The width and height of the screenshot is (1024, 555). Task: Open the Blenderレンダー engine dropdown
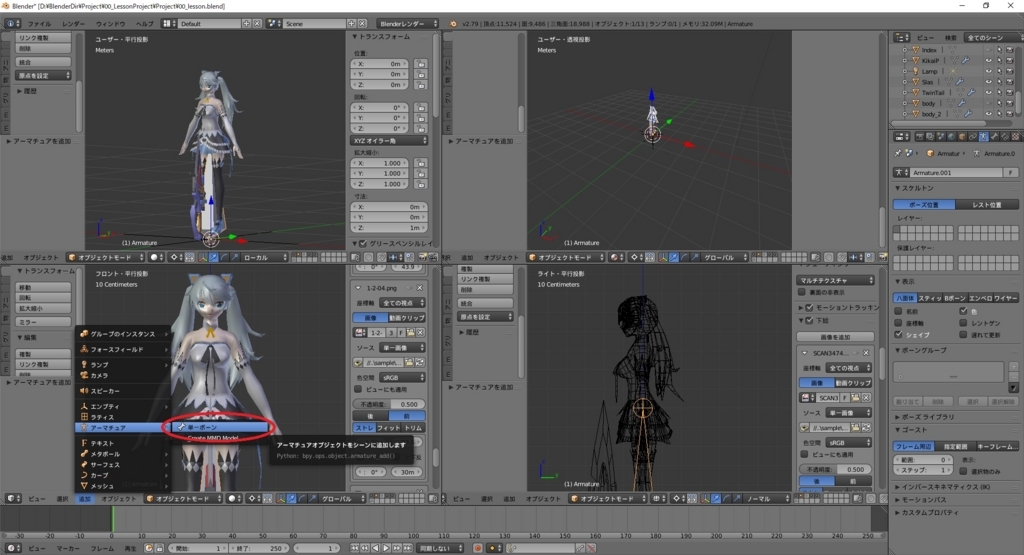pyautogui.click(x=406, y=24)
